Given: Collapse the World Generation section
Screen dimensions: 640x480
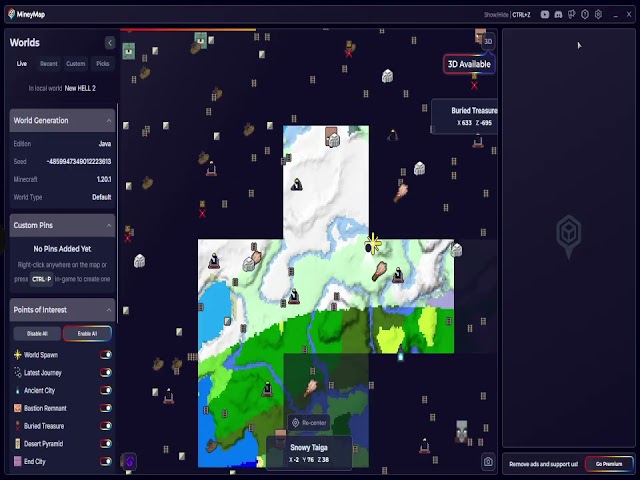Looking at the screenshot, I should coord(109,120).
